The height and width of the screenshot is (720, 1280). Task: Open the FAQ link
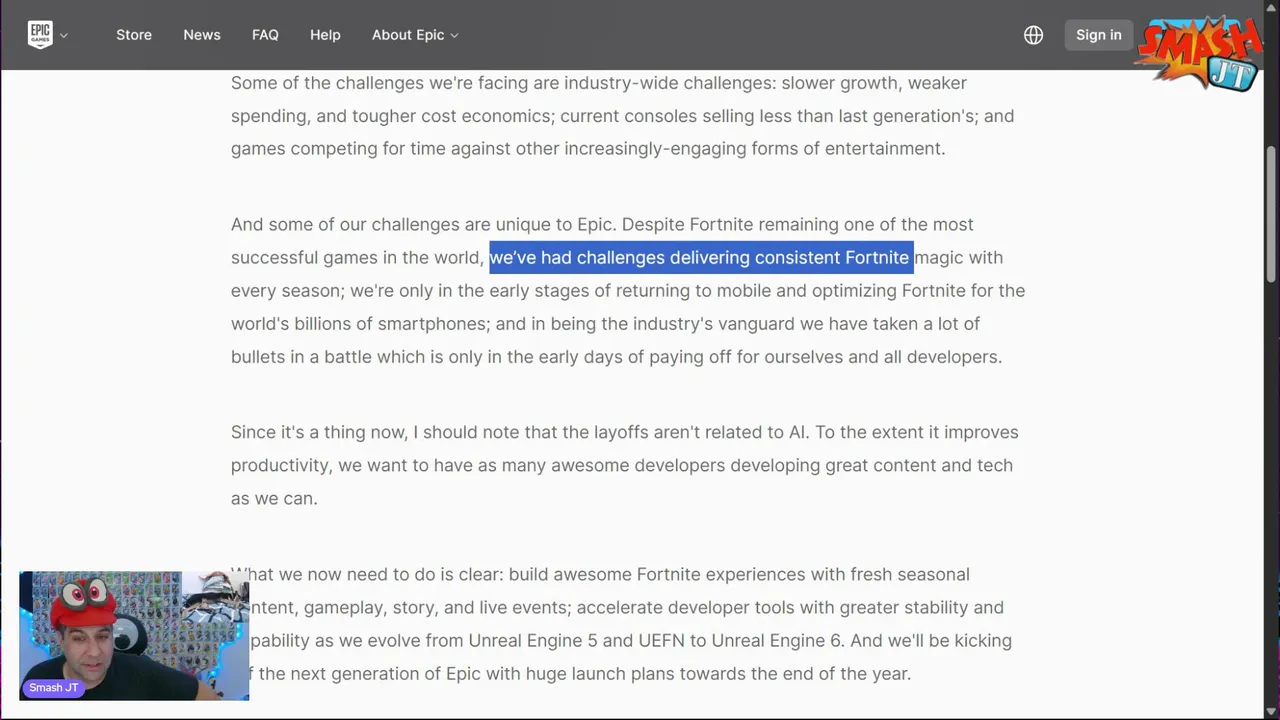(x=265, y=35)
